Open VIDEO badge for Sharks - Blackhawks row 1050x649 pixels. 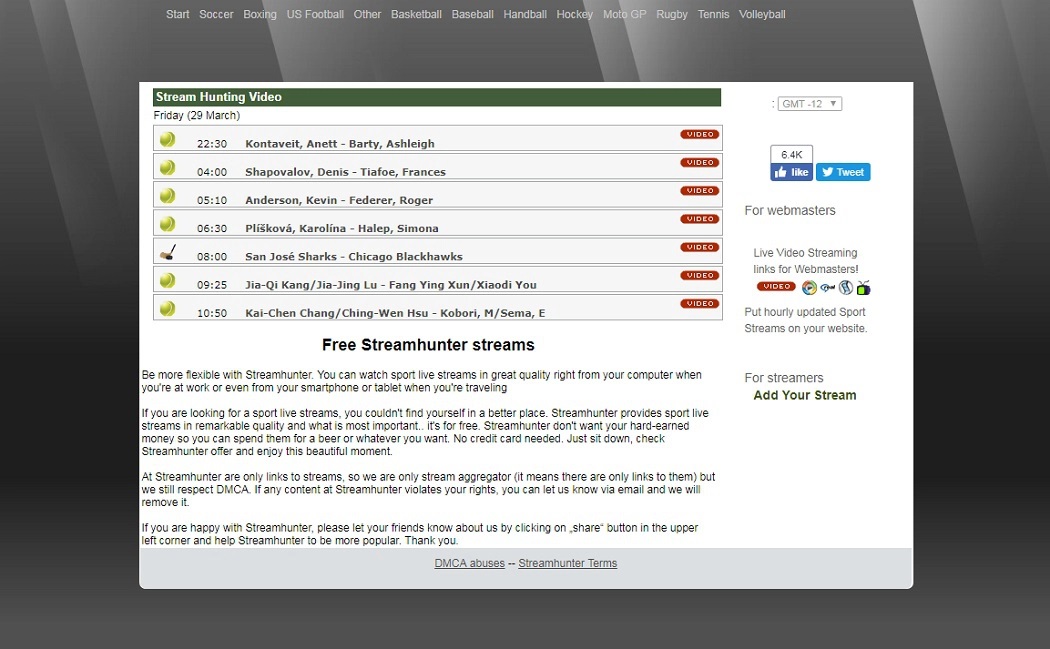click(x=700, y=247)
